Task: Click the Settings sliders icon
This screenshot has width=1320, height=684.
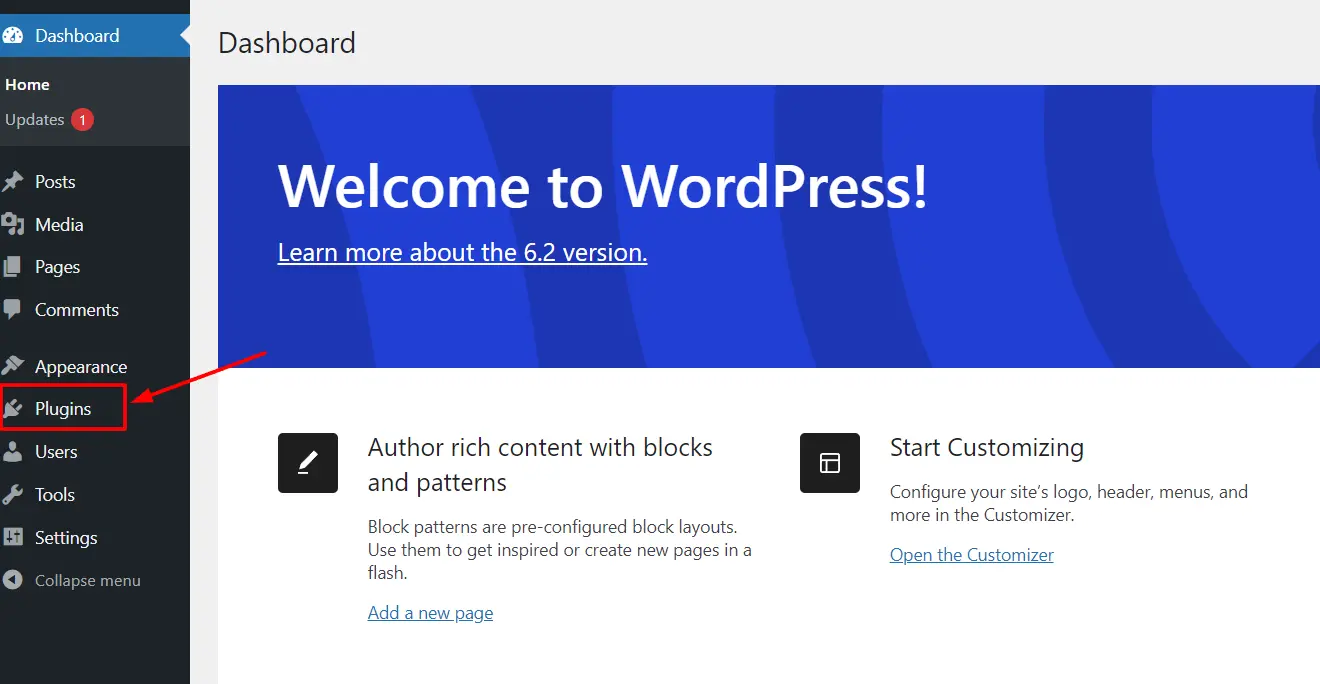Action: (x=12, y=538)
